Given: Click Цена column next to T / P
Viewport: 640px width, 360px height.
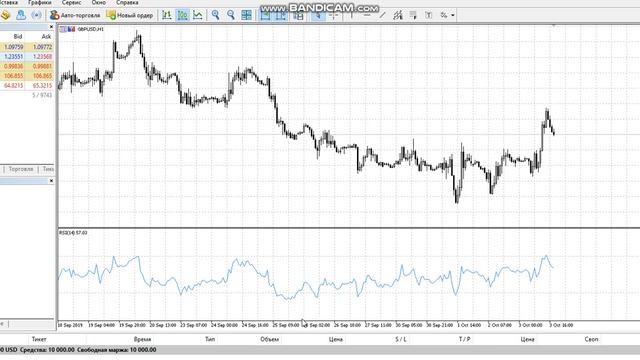Looking at the screenshot, I should click(x=527, y=339).
